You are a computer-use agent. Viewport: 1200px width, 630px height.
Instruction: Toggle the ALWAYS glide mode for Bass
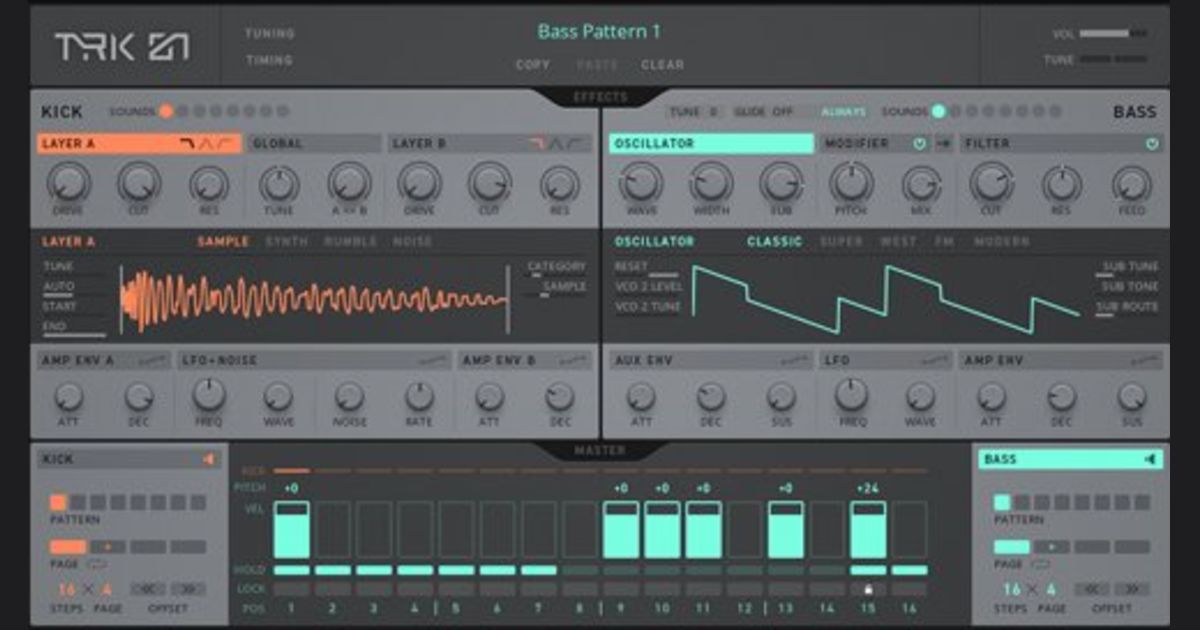click(x=845, y=113)
